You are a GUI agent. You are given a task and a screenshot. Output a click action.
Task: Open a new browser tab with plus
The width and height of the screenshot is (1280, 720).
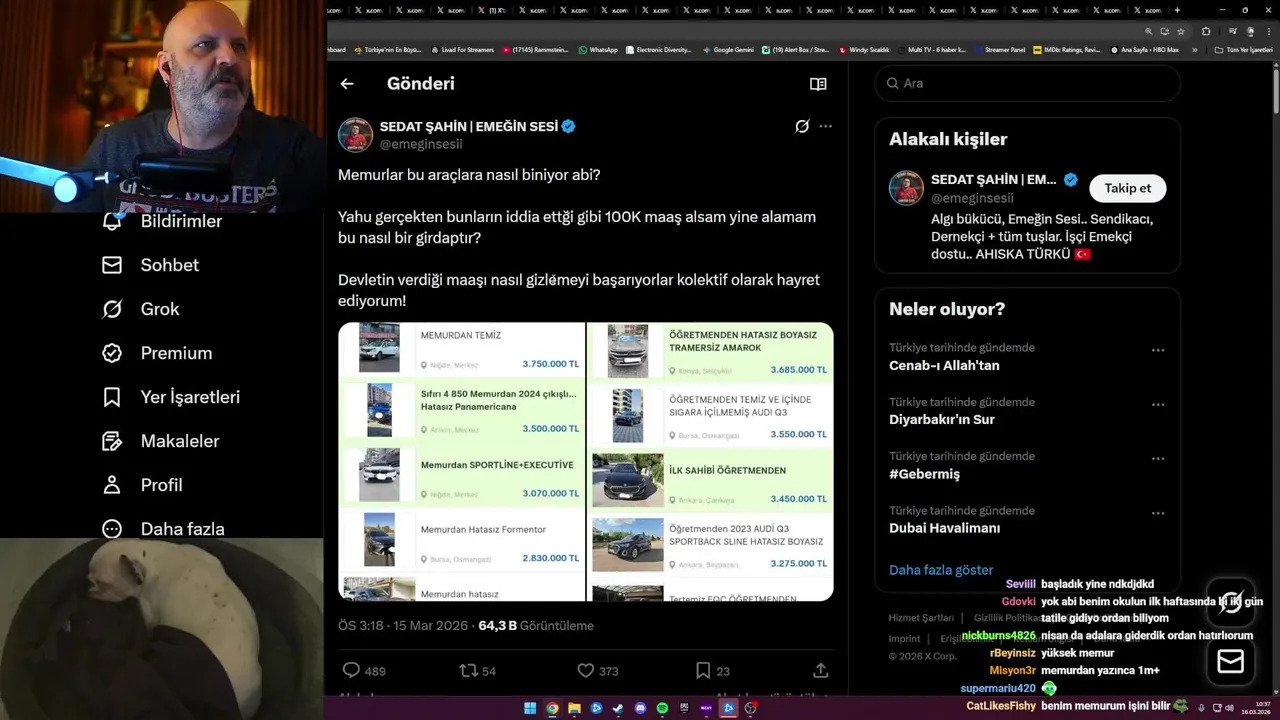[x=1177, y=10]
